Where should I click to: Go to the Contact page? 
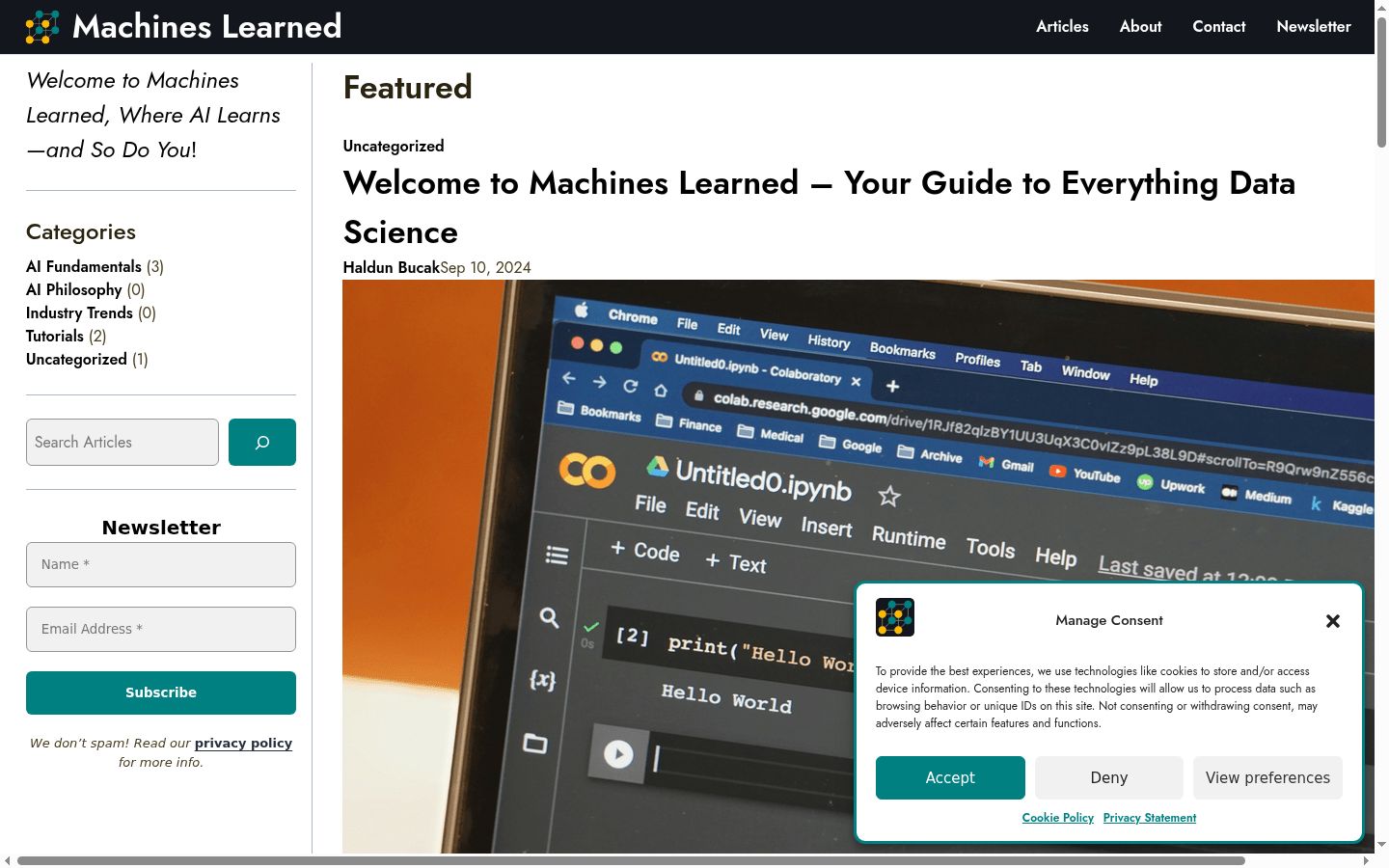1219,27
